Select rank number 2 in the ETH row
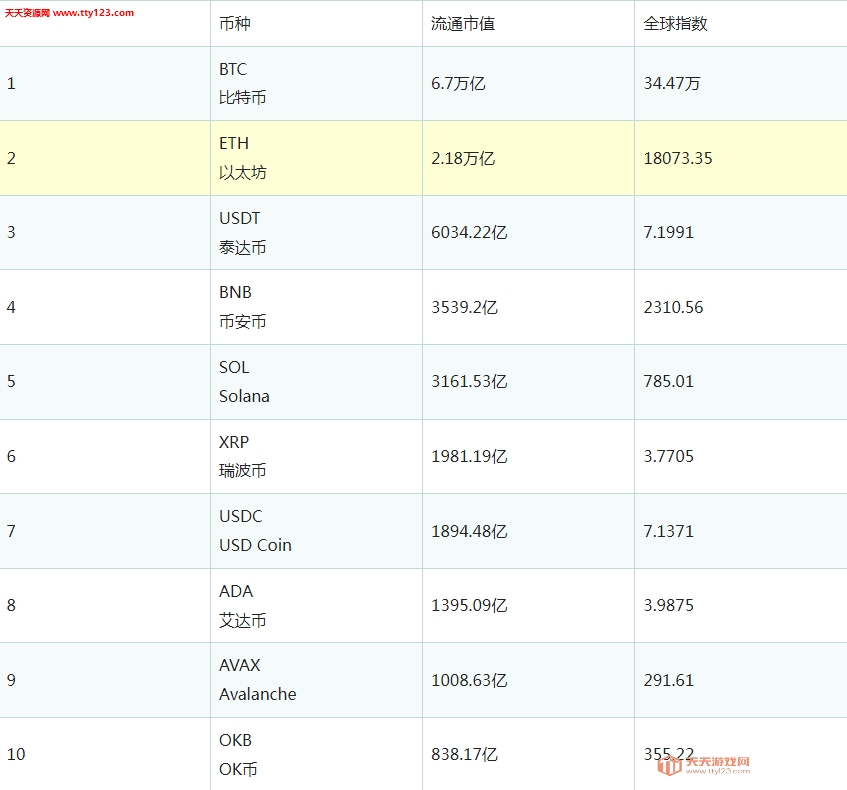This screenshot has height=790, width=847. [11, 158]
